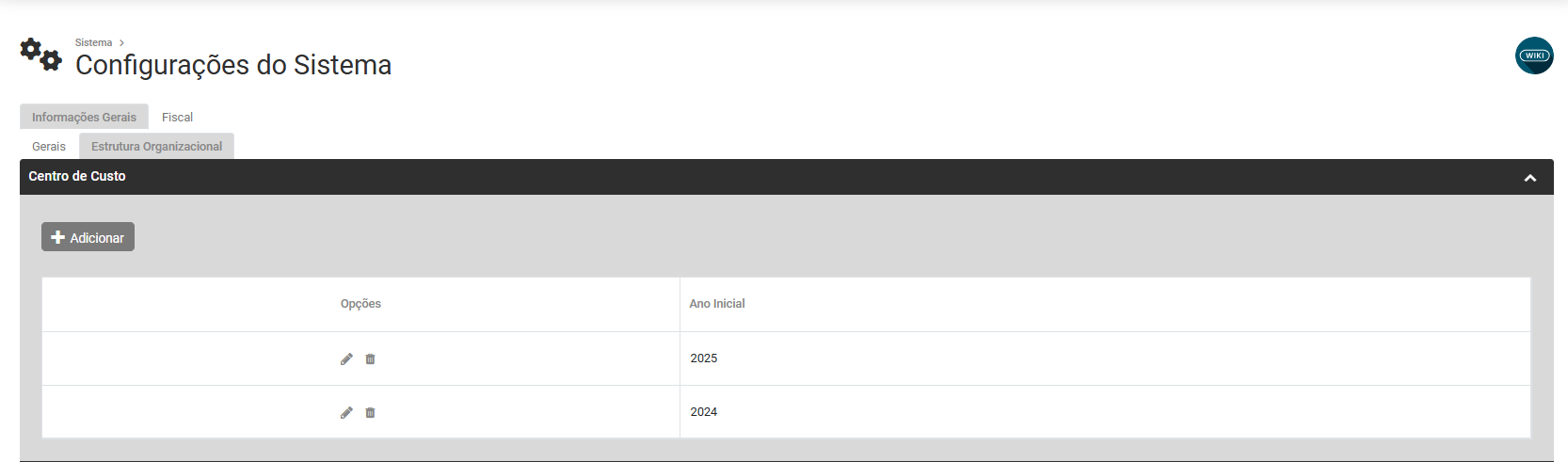Screen dimensions: 1568x462
Task: Delete the 2025 cost center row
Action: pos(370,358)
